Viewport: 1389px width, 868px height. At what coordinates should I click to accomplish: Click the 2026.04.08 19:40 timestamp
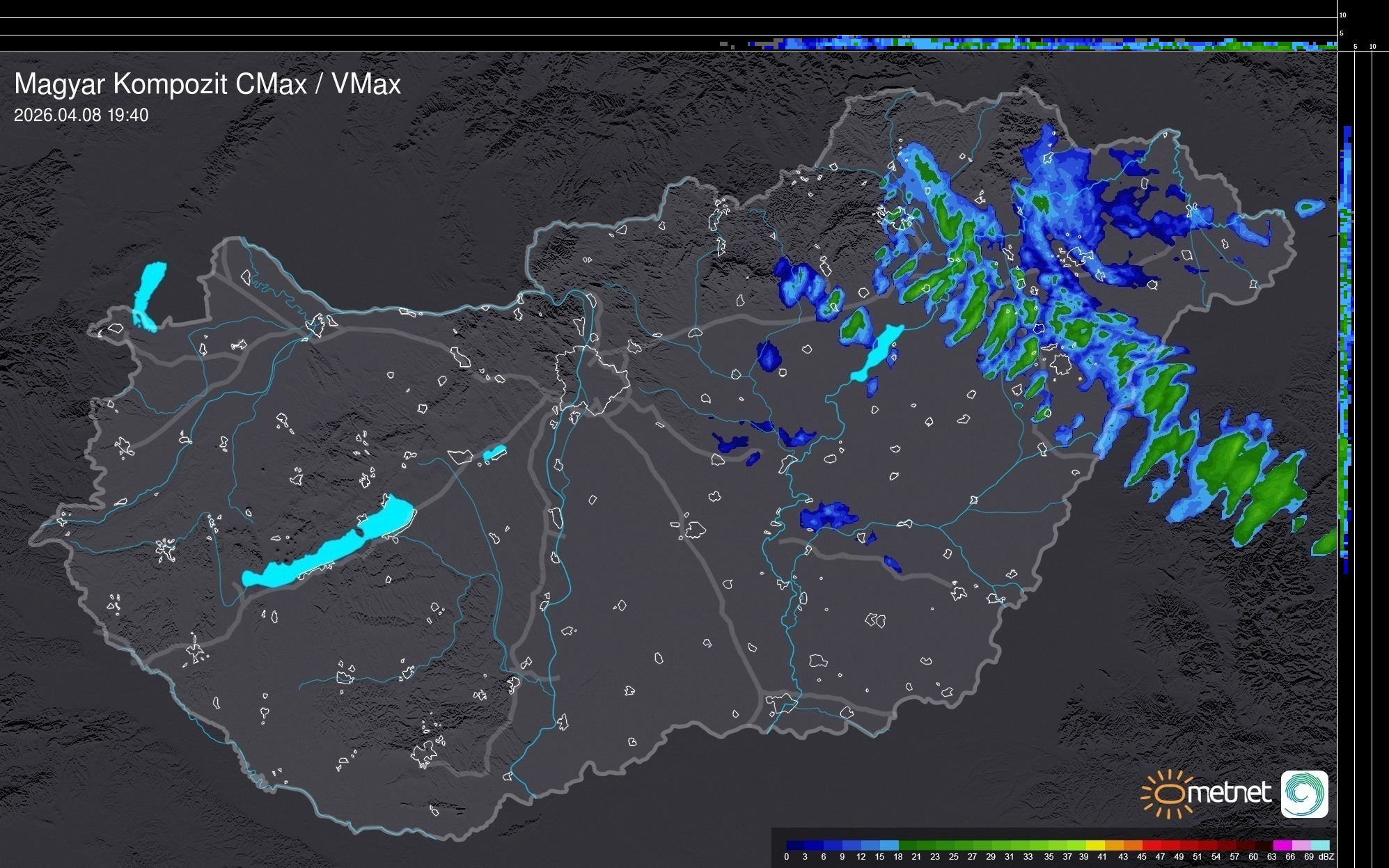pos(81,116)
